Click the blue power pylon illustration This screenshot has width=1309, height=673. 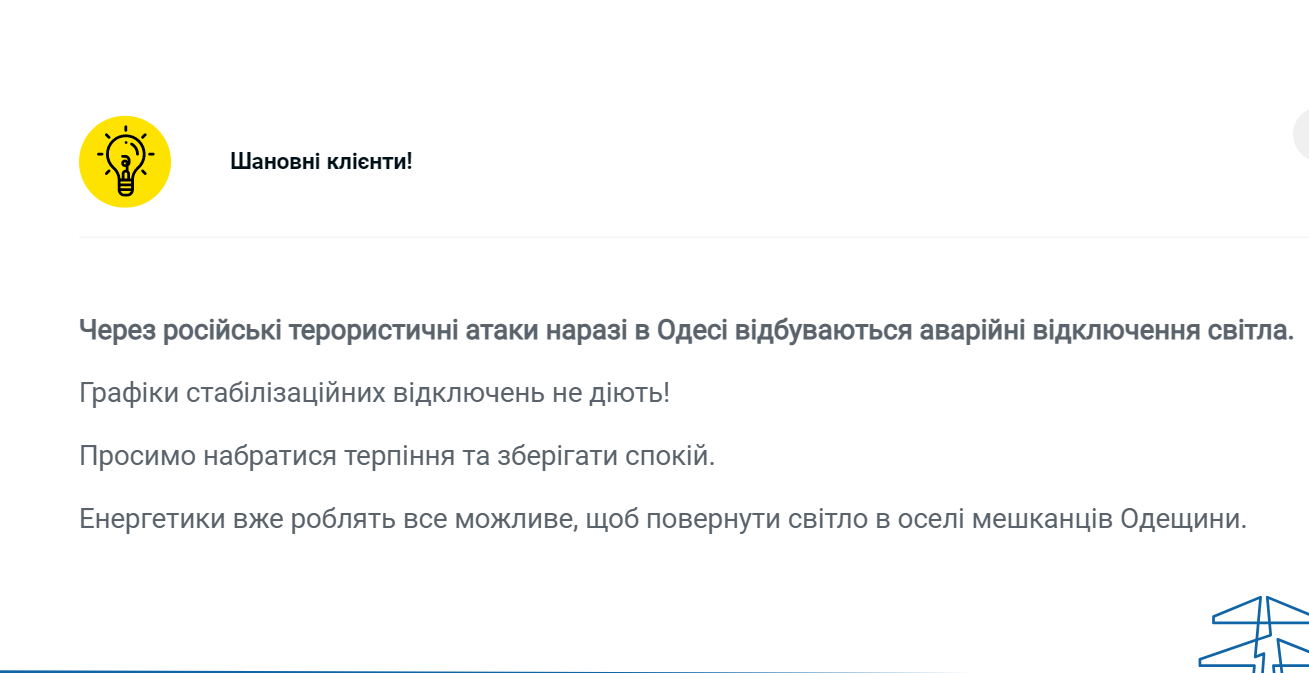[x=1256, y=634]
